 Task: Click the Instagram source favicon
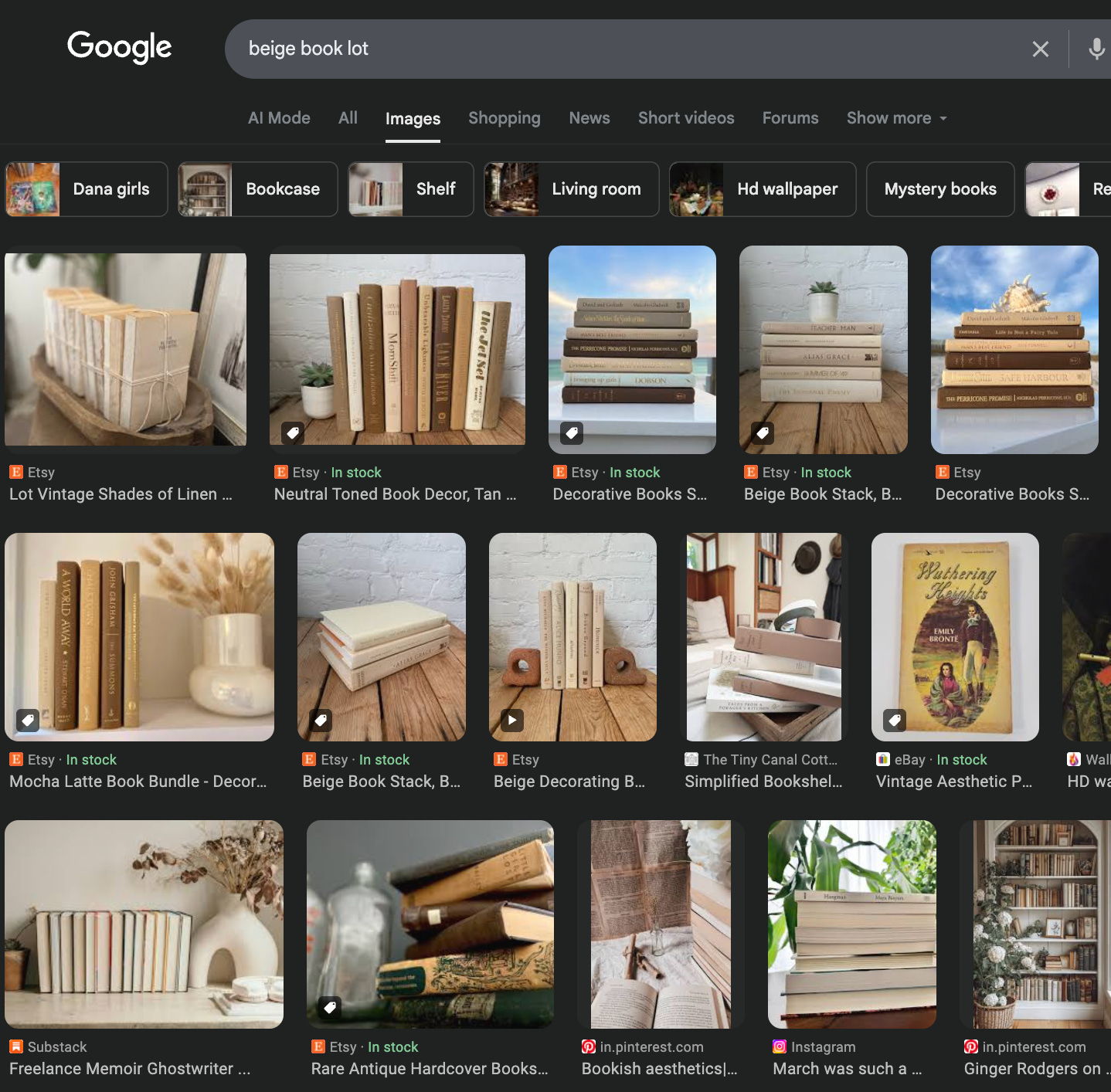point(780,1046)
